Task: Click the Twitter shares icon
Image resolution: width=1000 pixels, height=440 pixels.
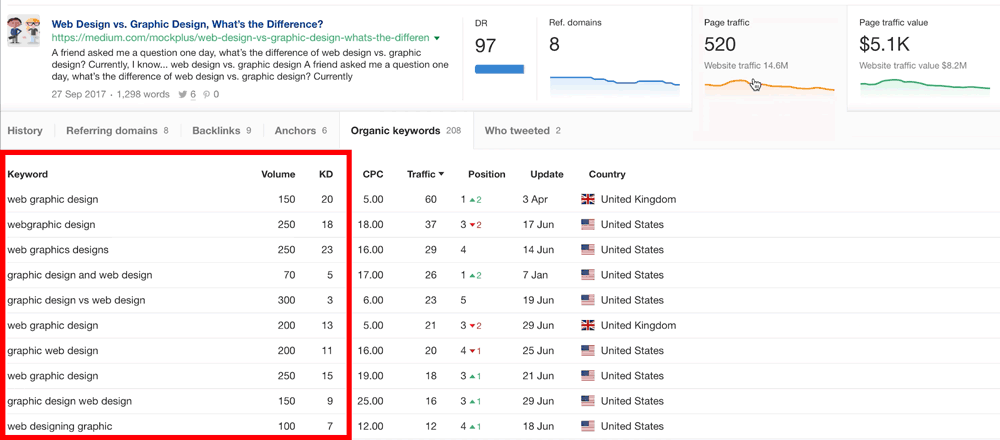Action: pyautogui.click(x=183, y=95)
